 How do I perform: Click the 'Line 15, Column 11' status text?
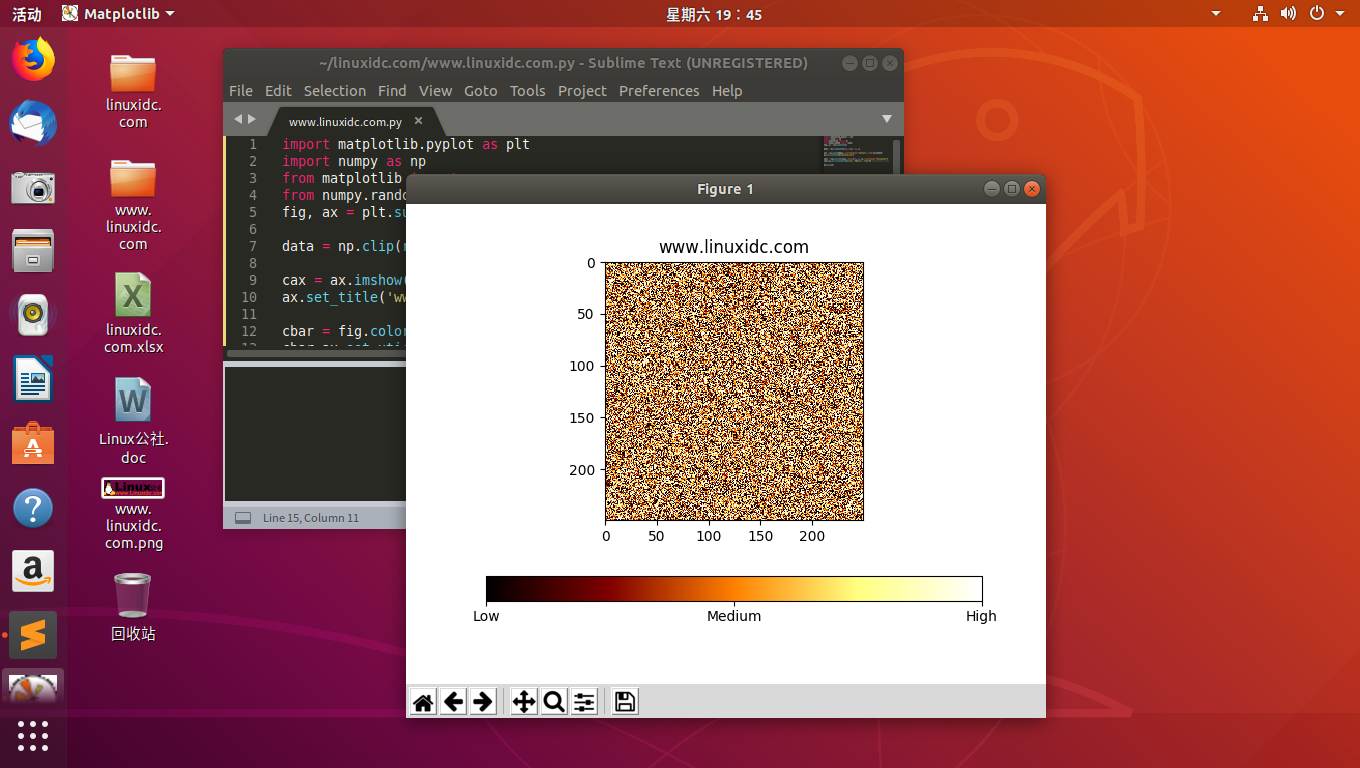coord(311,518)
